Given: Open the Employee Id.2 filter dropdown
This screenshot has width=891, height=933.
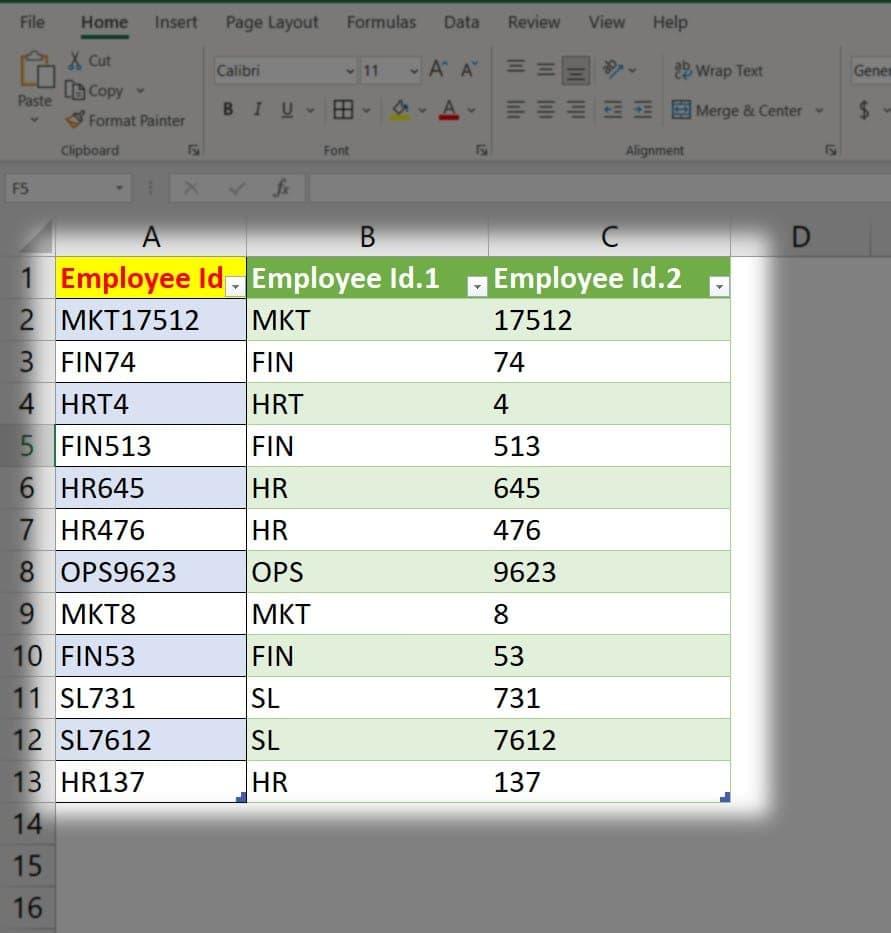Looking at the screenshot, I should coord(717,287).
